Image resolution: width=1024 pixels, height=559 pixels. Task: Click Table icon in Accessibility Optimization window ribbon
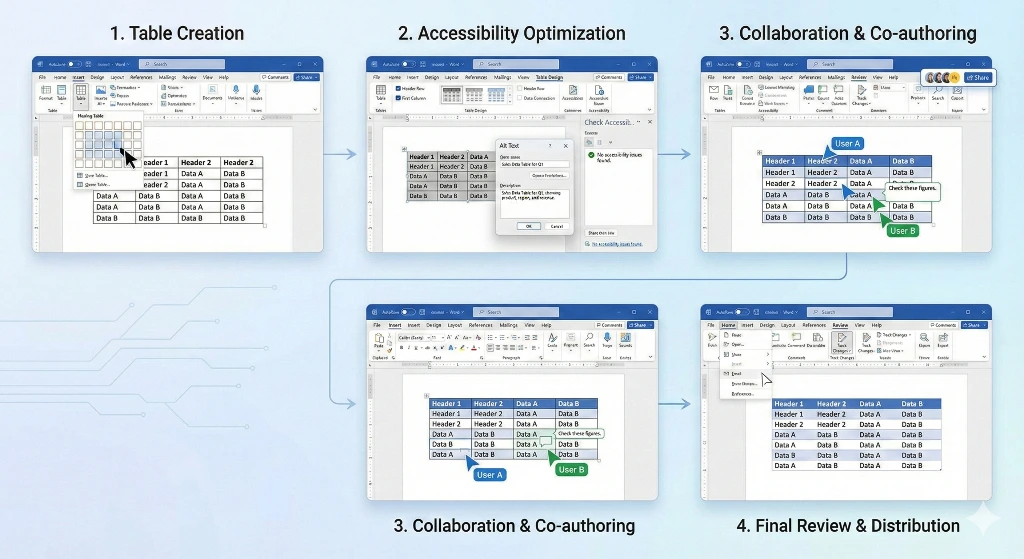pyautogui.click(x=381, y=91)
